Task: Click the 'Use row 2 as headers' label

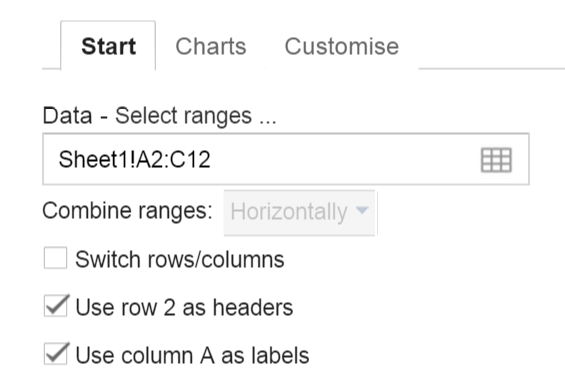Action: [184, 307]
